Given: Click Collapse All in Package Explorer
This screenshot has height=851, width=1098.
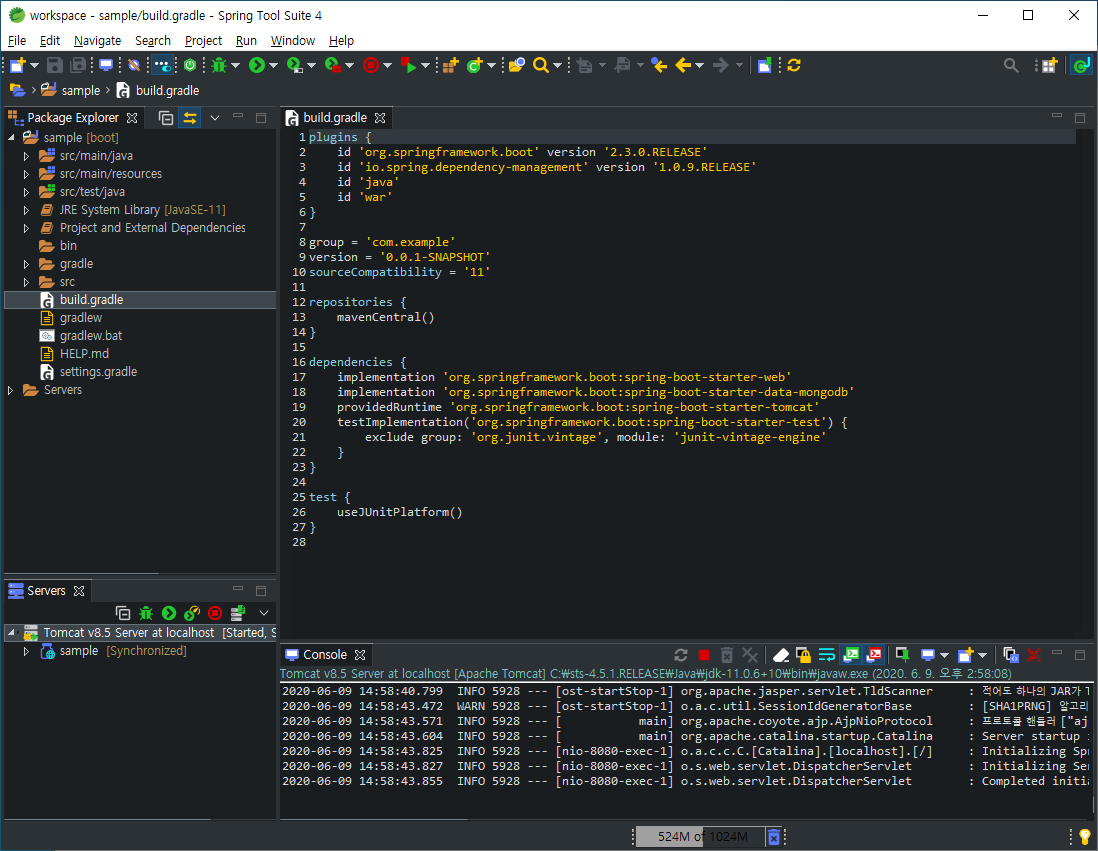Looking at the screenshot, I should [x=165, y=118].
